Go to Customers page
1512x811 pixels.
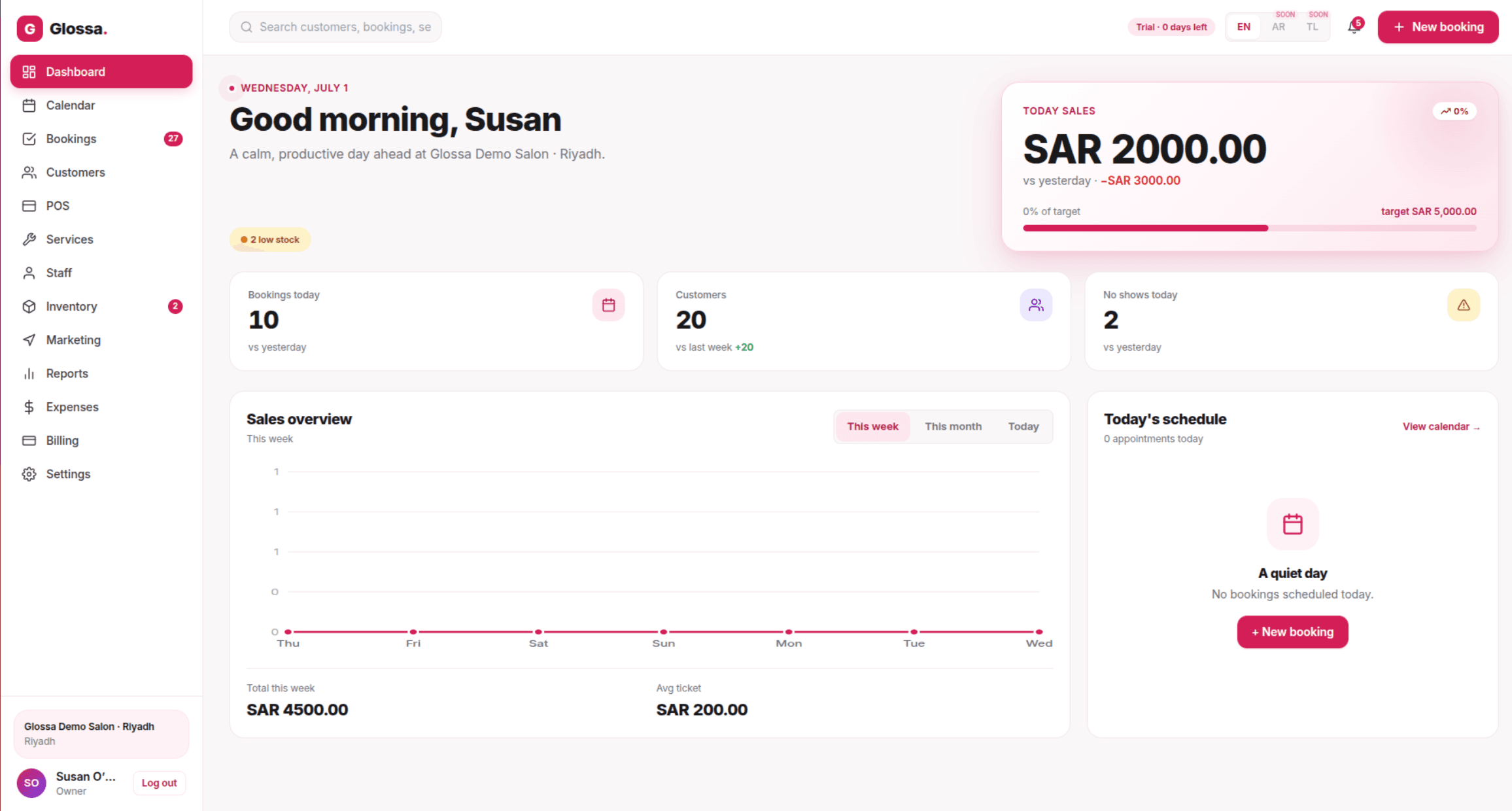tap(101, 172)
